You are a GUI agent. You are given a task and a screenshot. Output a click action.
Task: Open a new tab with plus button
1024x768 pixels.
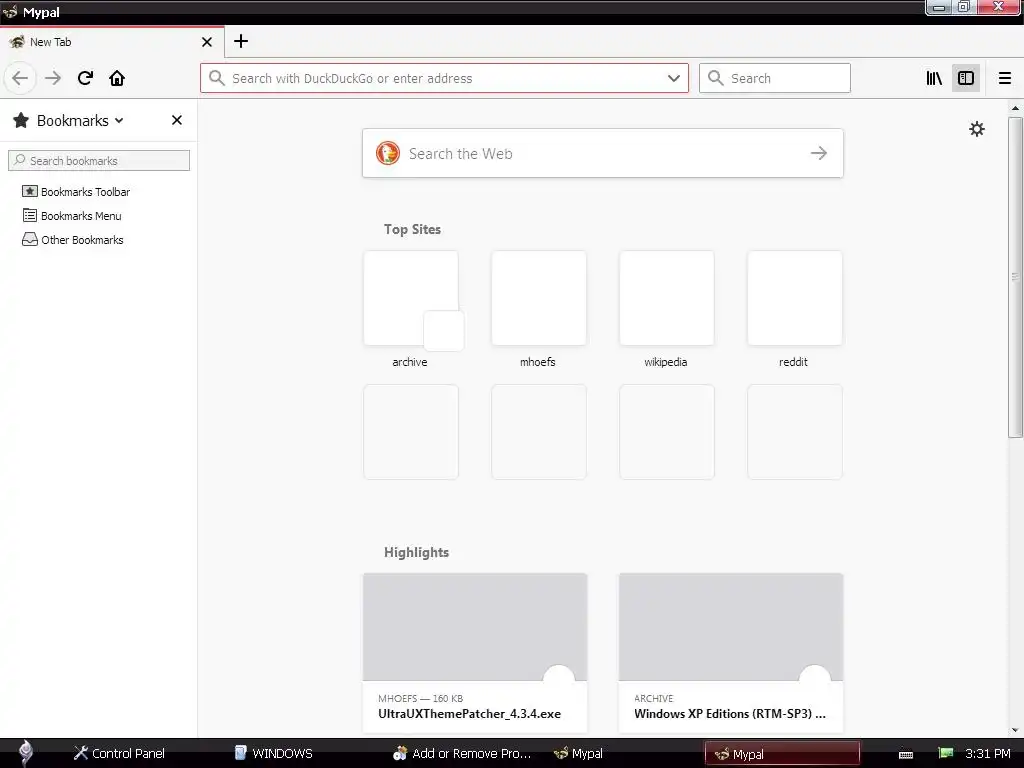click(241, 41)
